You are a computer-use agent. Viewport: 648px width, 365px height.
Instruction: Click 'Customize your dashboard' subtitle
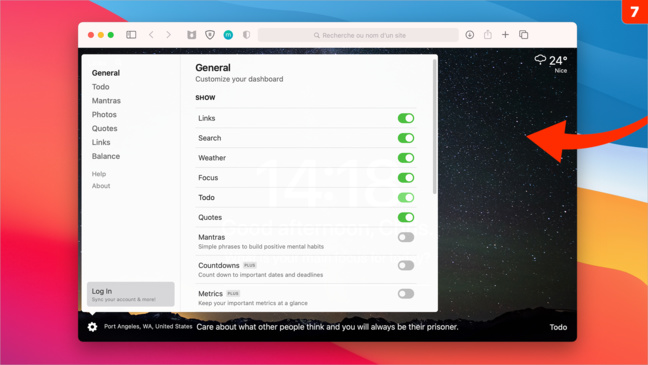239,79
